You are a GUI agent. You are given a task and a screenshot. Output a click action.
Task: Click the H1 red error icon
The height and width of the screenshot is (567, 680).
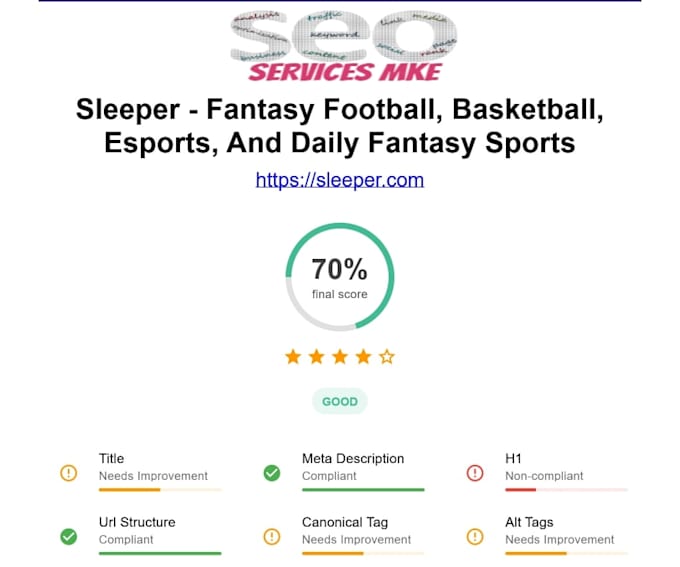475,472
